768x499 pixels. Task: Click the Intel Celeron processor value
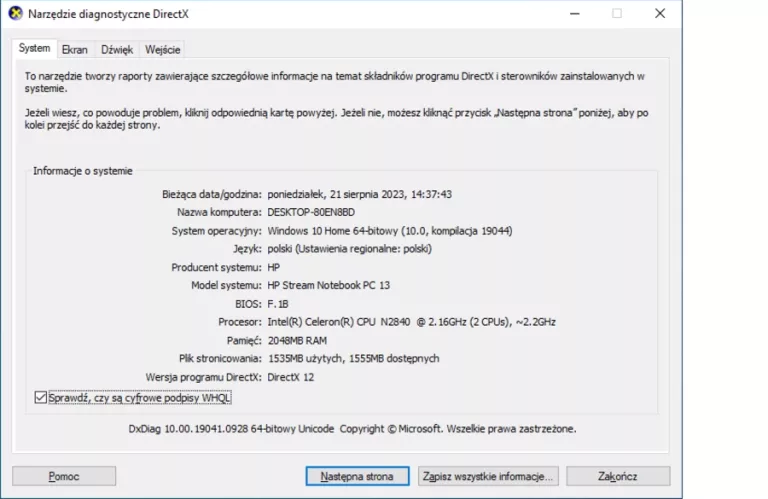(411, 322)
